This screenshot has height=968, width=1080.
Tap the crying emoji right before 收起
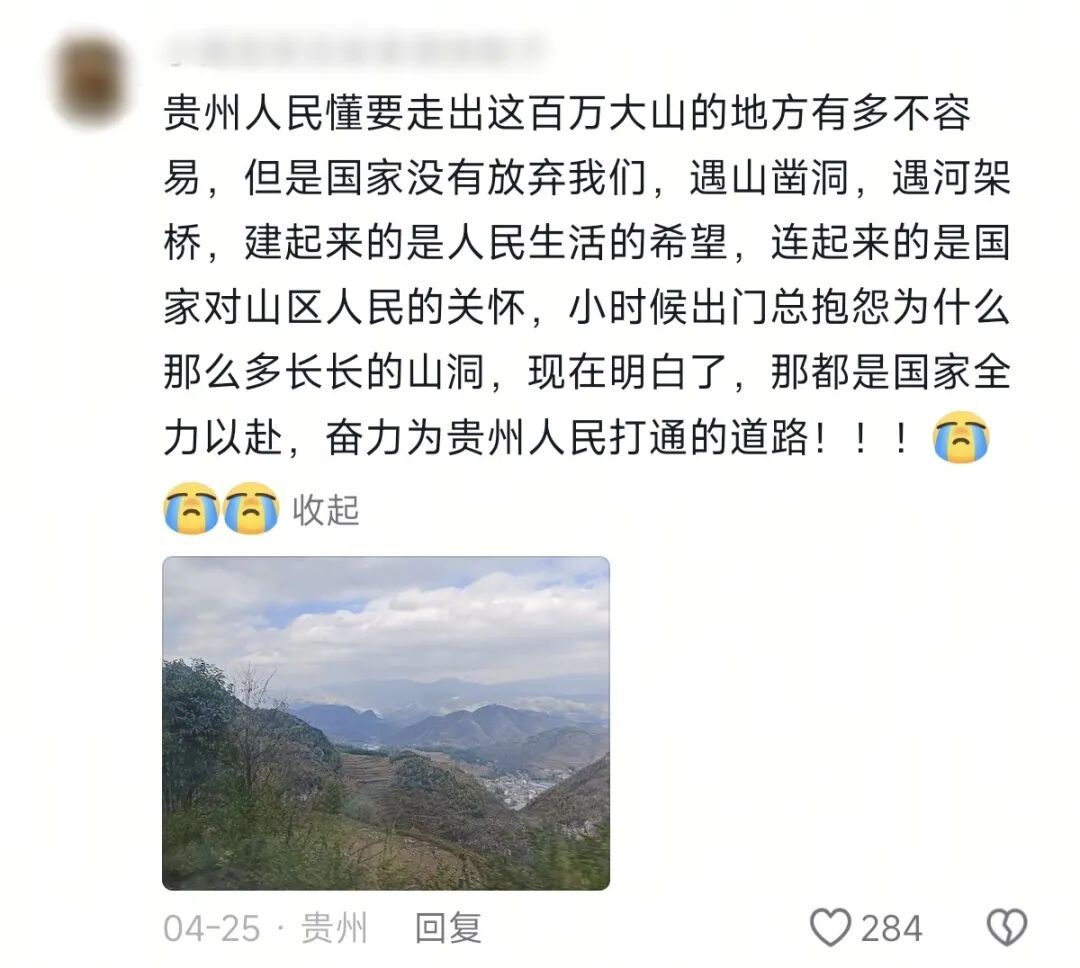(251, 508)
